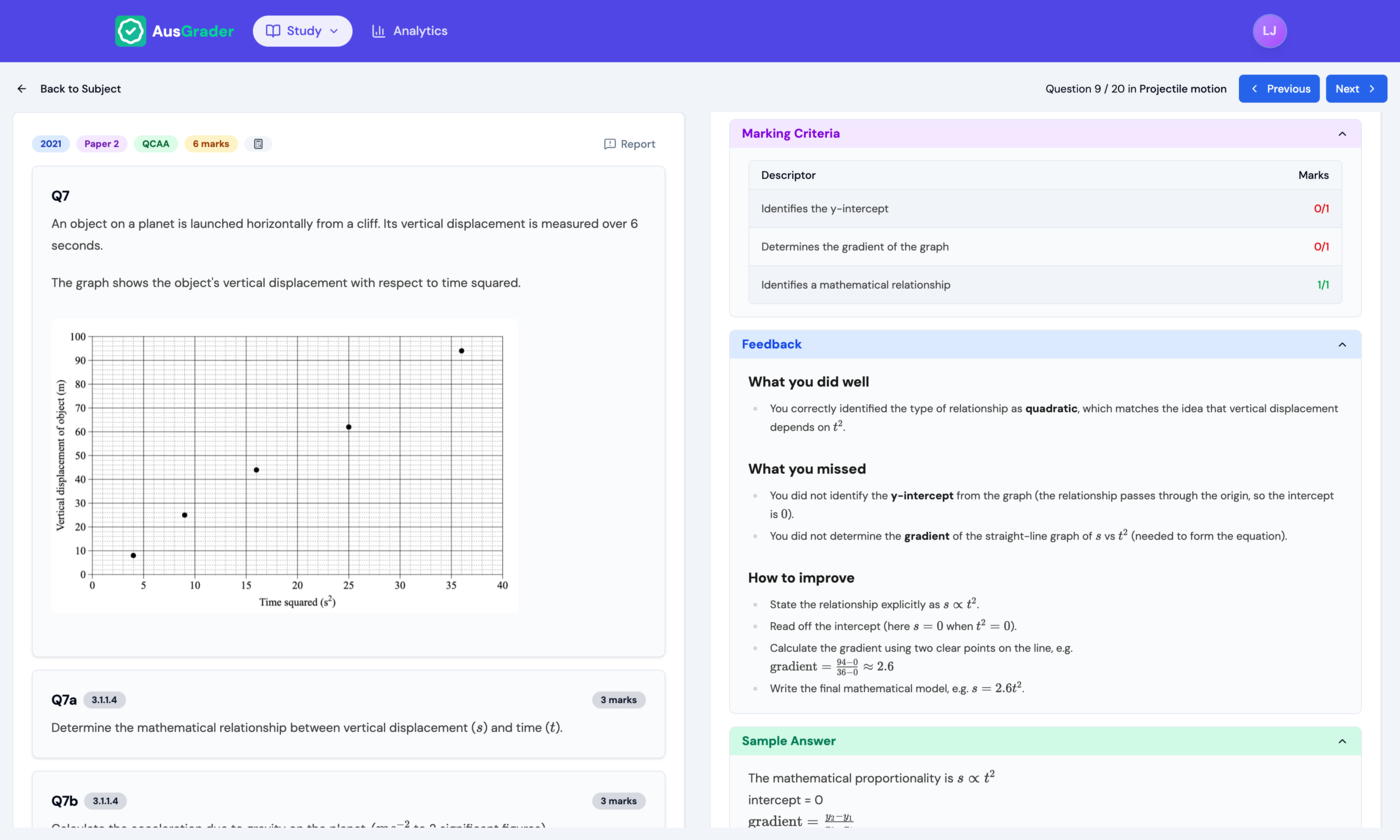
Task: Click the 'How to improve' heading
Action: (801, 578)
